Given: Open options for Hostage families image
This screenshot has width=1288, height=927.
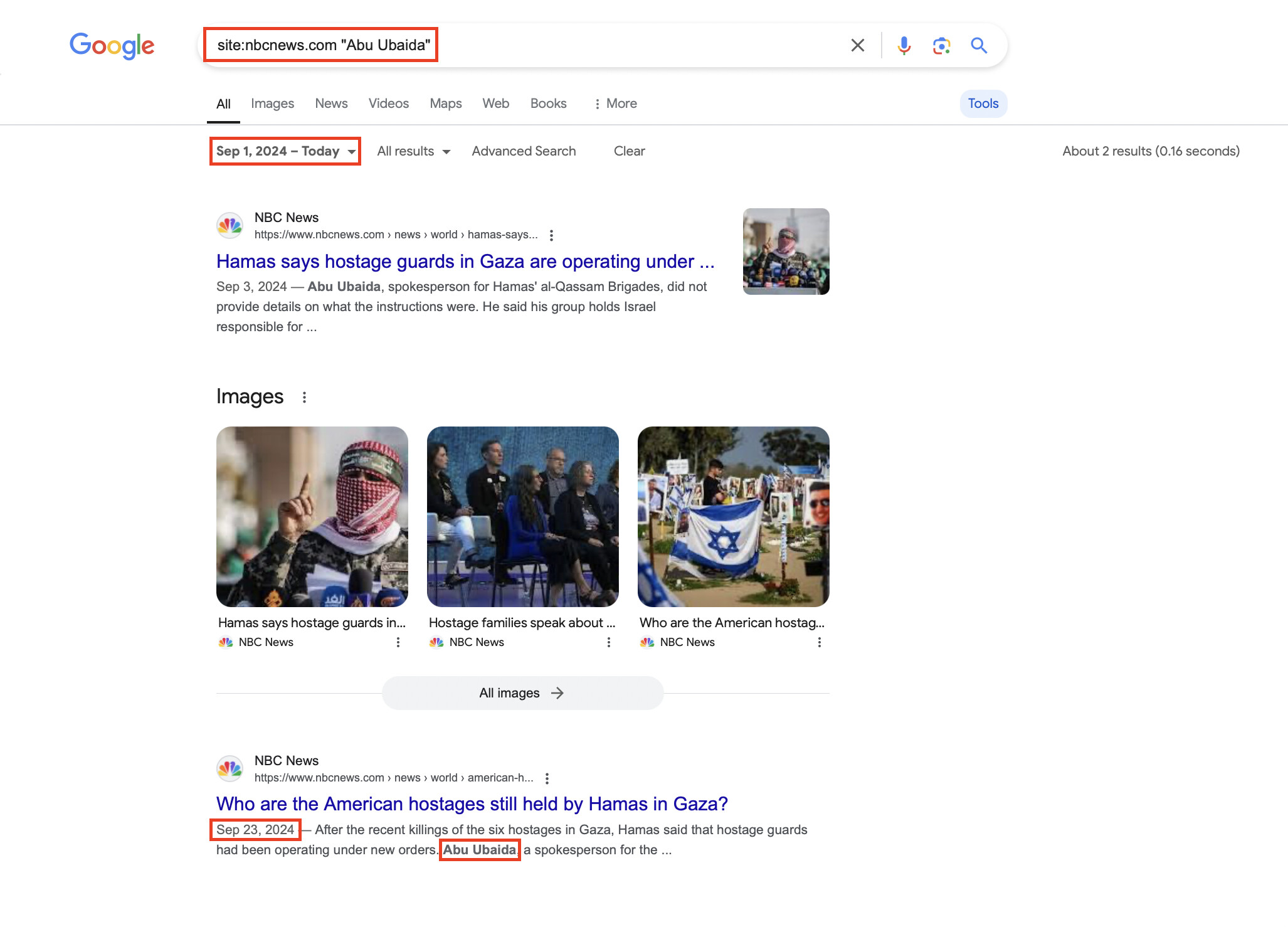Looking at the screenshot, I should tap(608, 642).
